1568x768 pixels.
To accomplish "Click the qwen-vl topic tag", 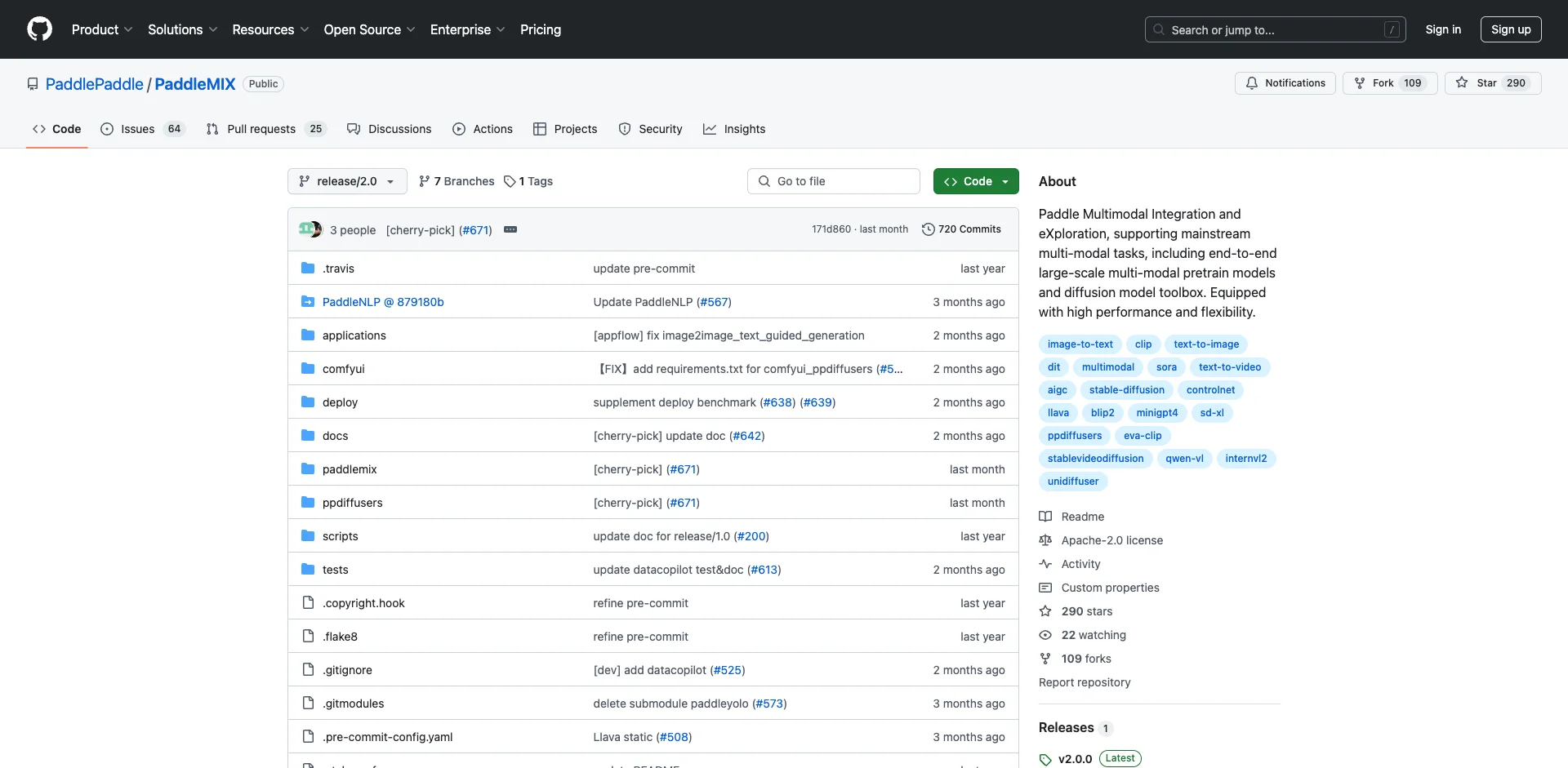I will point(1184,459).
